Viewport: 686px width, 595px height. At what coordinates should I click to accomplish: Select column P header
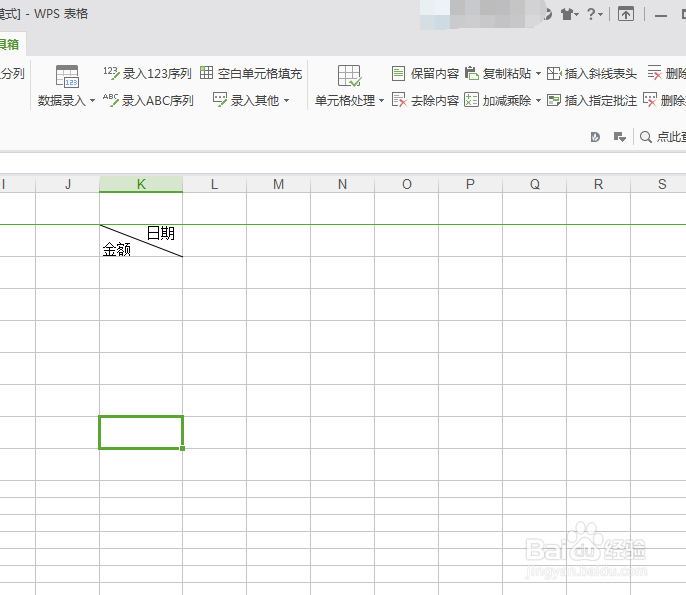(470, 184)
